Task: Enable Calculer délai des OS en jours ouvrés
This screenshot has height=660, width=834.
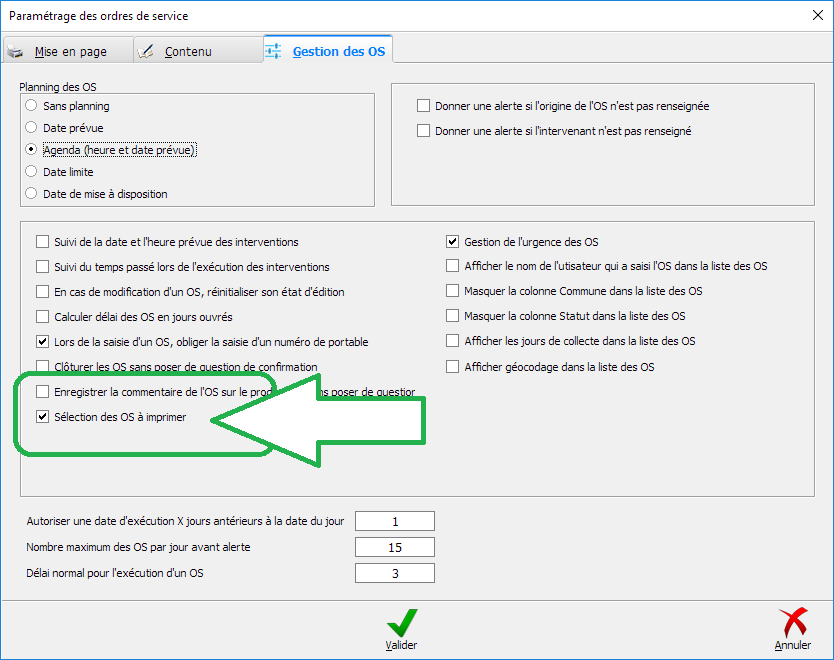Action: coord(42,317)
